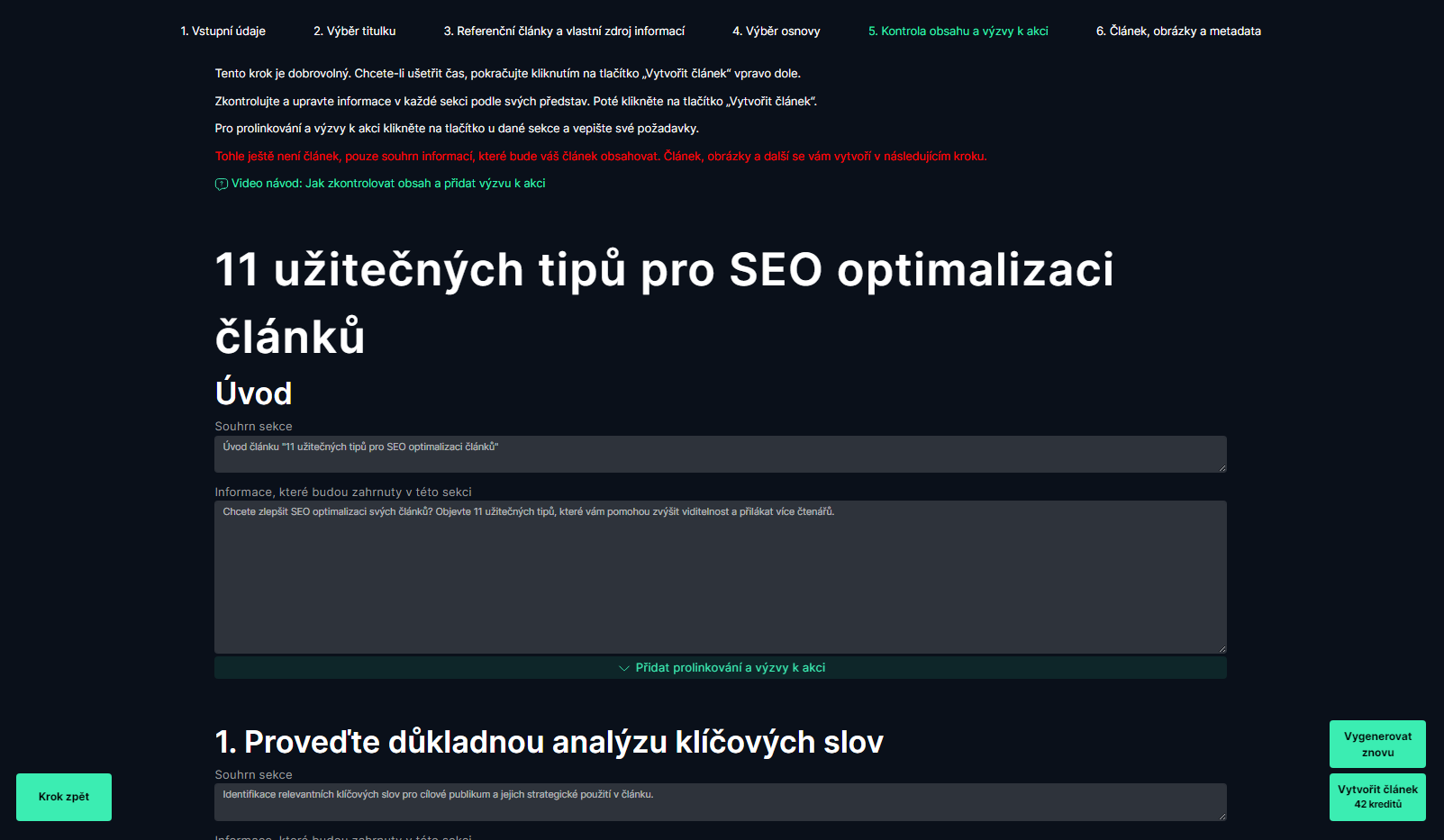Switch to step 4 Výběr osnovy

pyautogui.click(x=776, y=31)
